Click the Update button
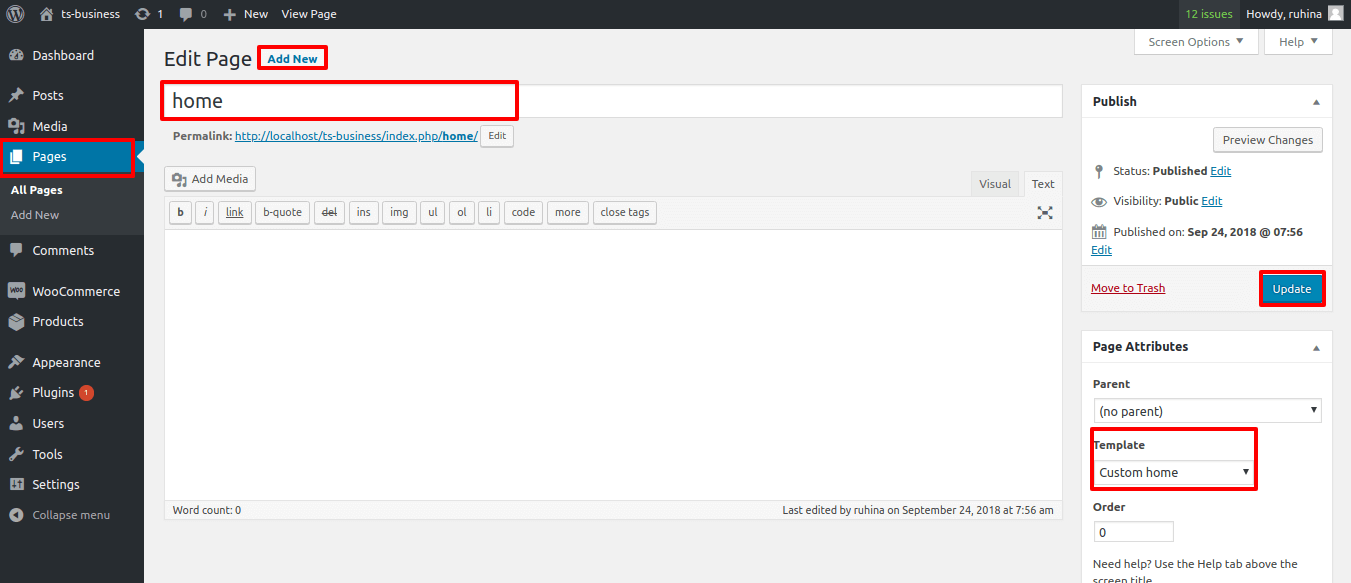The width and height of the screenshot is (1351, 583). tap(1291, 289)
